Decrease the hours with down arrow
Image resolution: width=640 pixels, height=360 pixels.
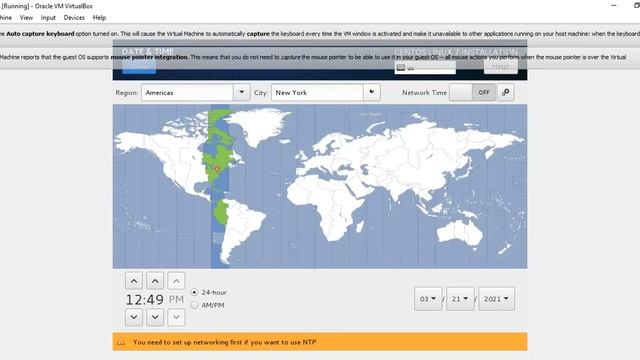pyautogui.click(x=134, y=317)
